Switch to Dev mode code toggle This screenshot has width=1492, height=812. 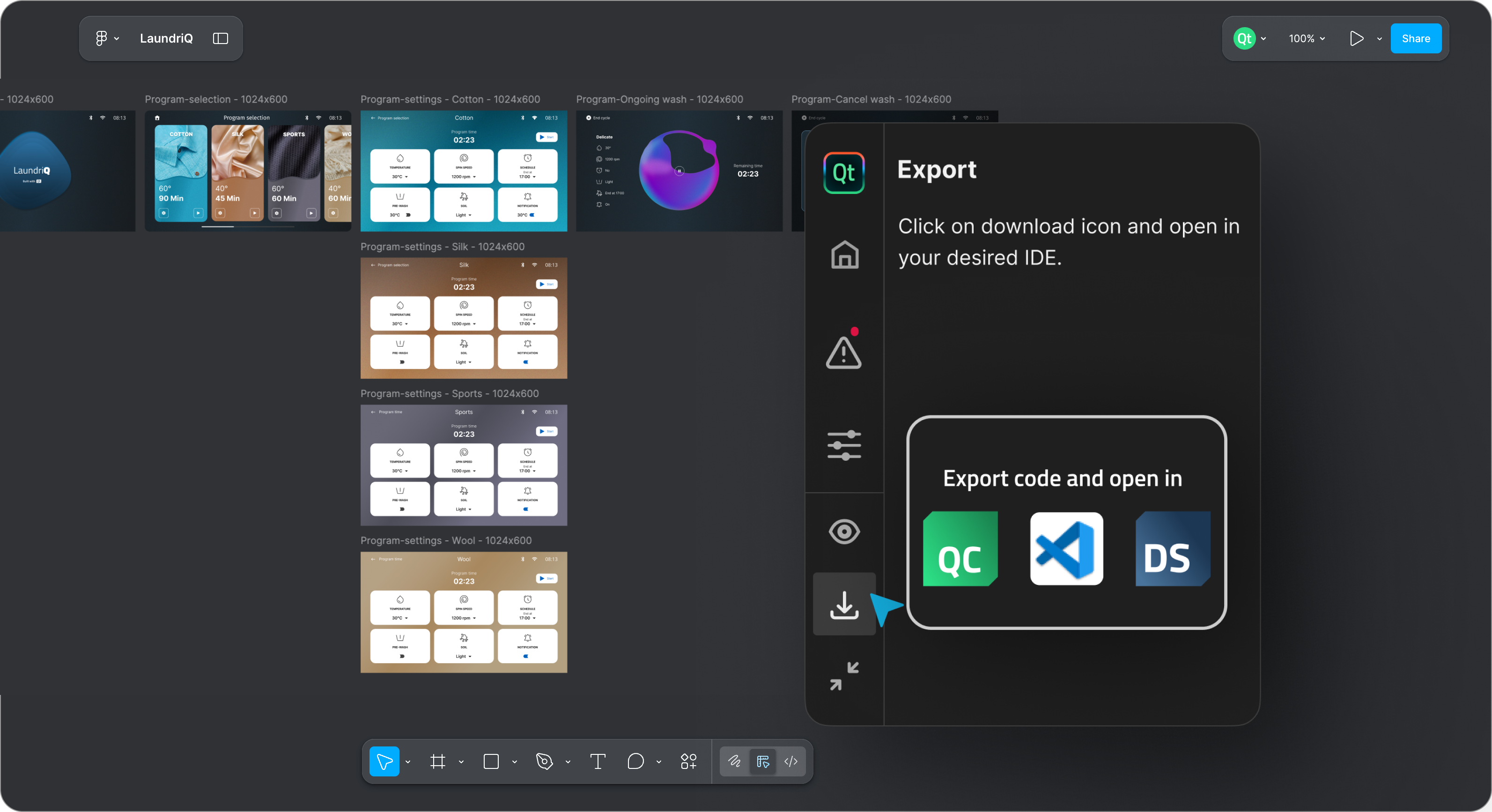pos(791,761)
